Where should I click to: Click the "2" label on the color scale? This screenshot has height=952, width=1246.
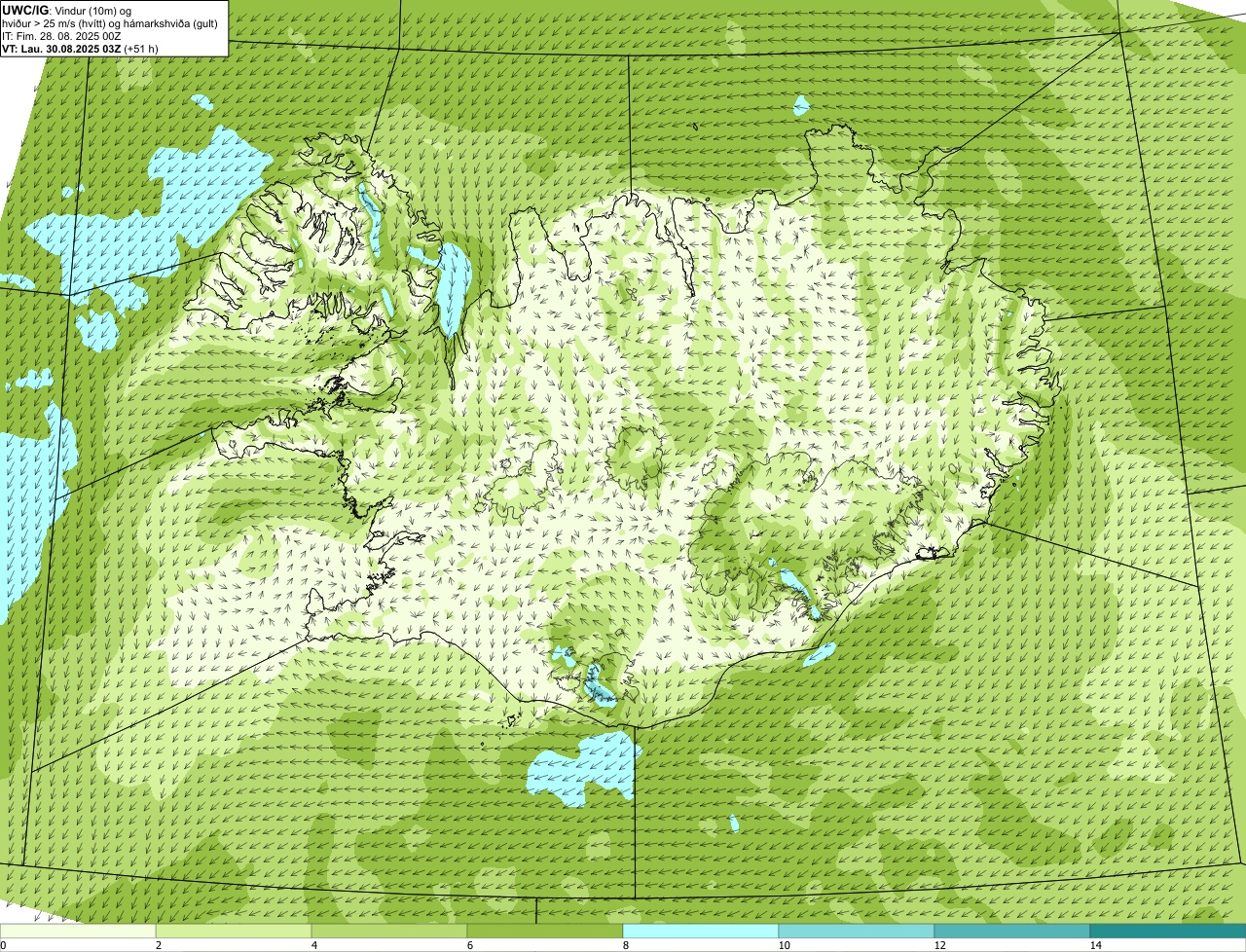click(158, 945)
